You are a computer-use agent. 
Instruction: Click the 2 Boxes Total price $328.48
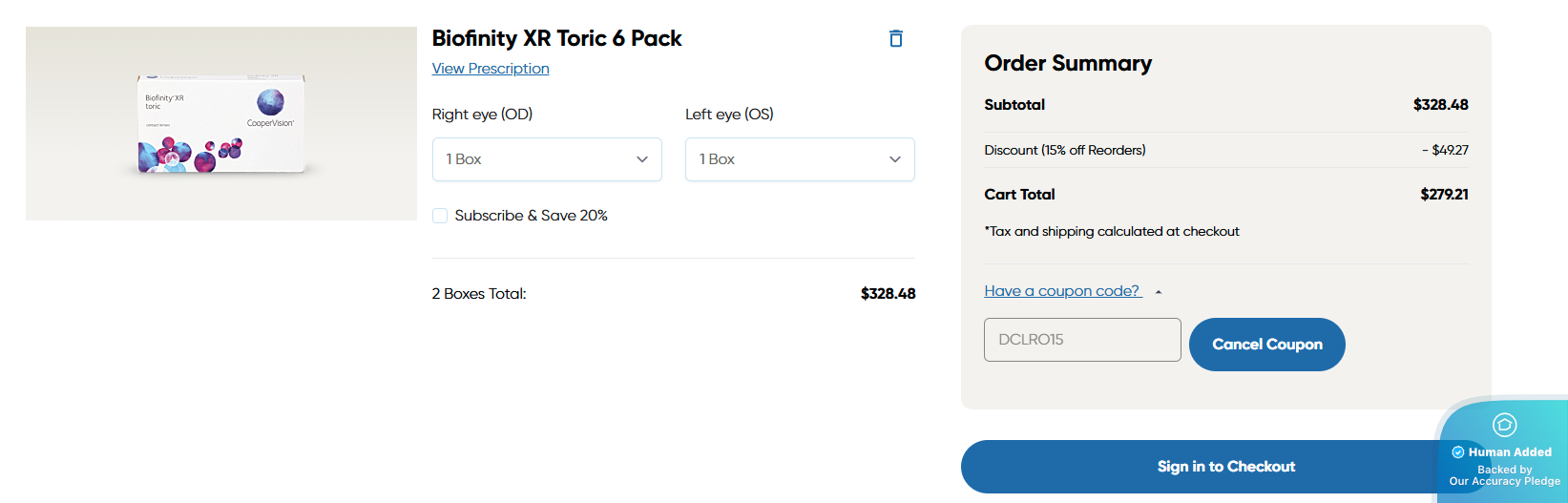[888, 294]
